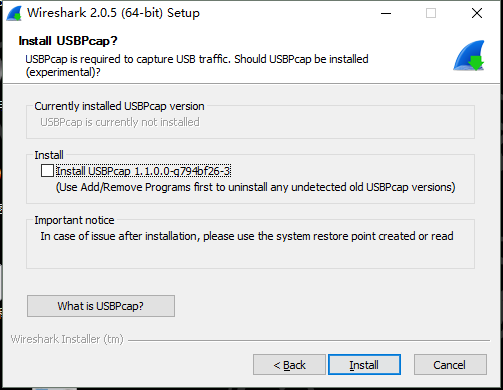The image size is (503, 390).
Task: Close the Wireshark Setup dialog
Action: click(x=477, y=13)
